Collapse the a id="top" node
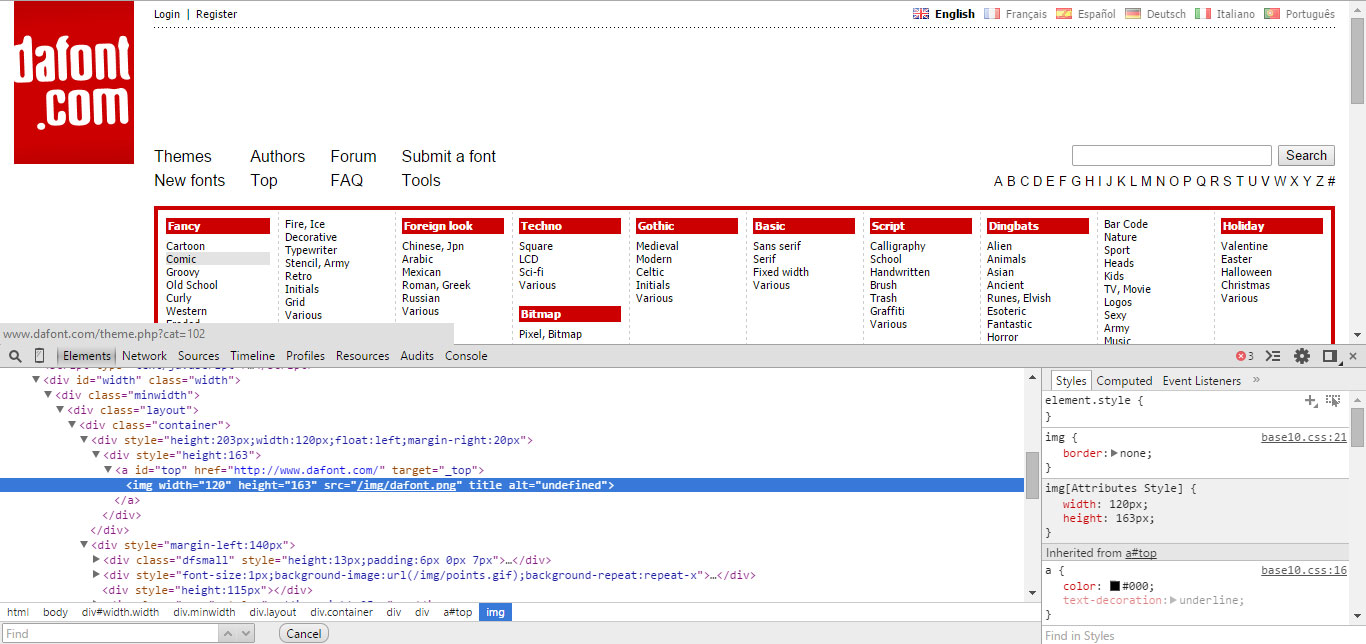The width and height of the screenshot is (1366, 644). click(x=108, y=470)
